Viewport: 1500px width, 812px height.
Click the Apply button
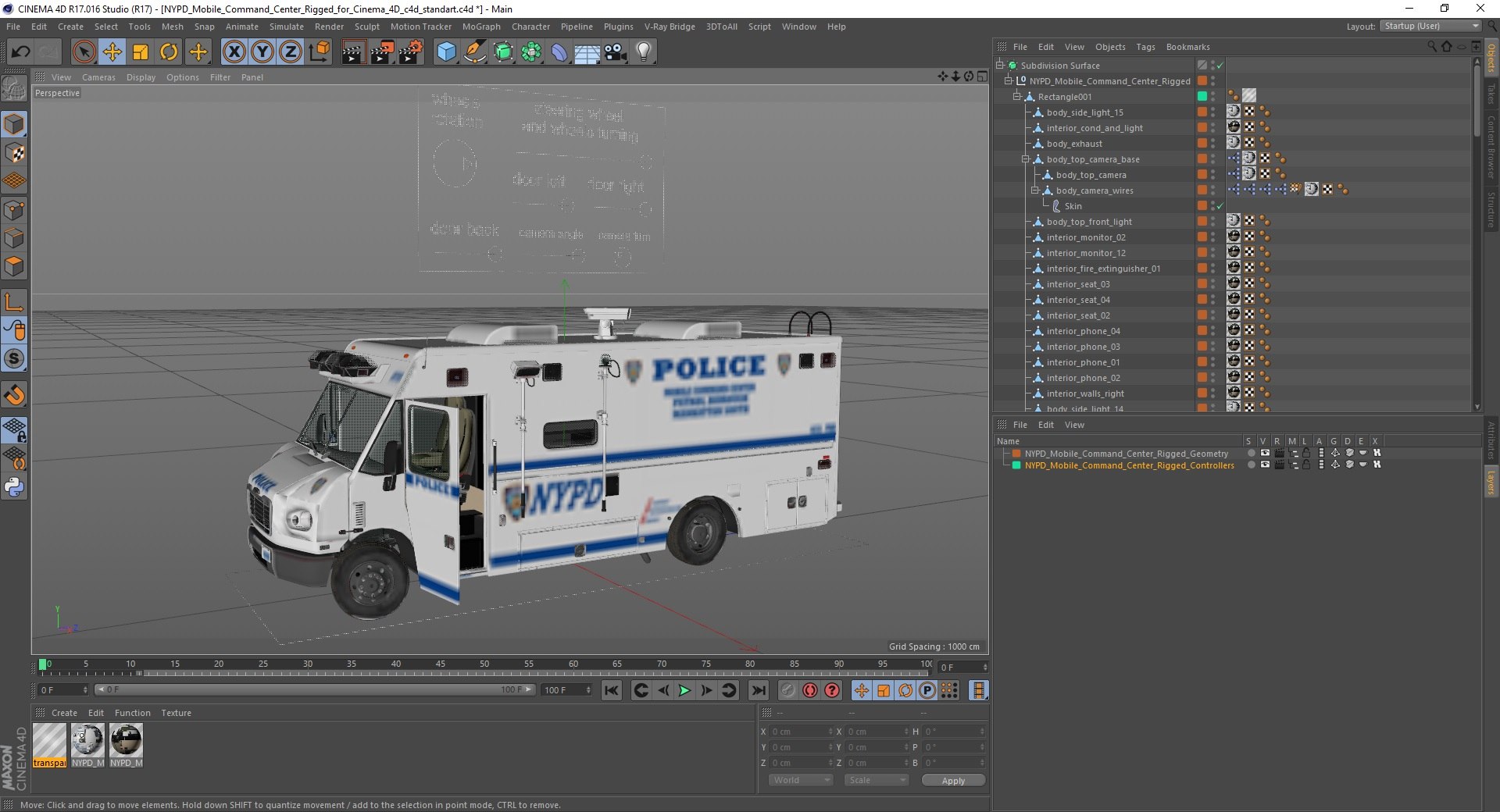[x=953, y=780]
